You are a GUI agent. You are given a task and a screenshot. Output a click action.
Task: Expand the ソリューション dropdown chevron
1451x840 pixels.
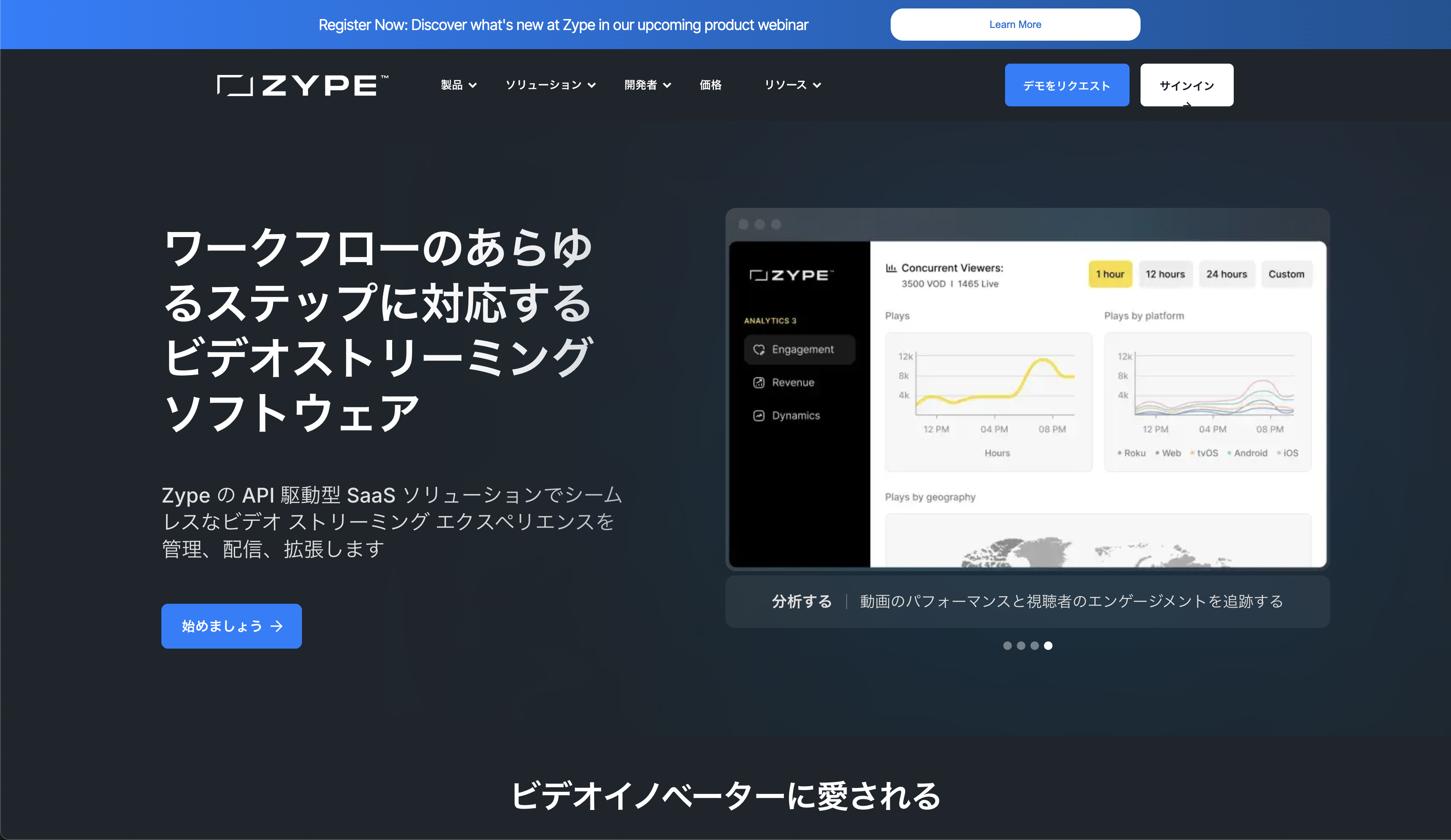pyautogui.click(x=591, y=85)
